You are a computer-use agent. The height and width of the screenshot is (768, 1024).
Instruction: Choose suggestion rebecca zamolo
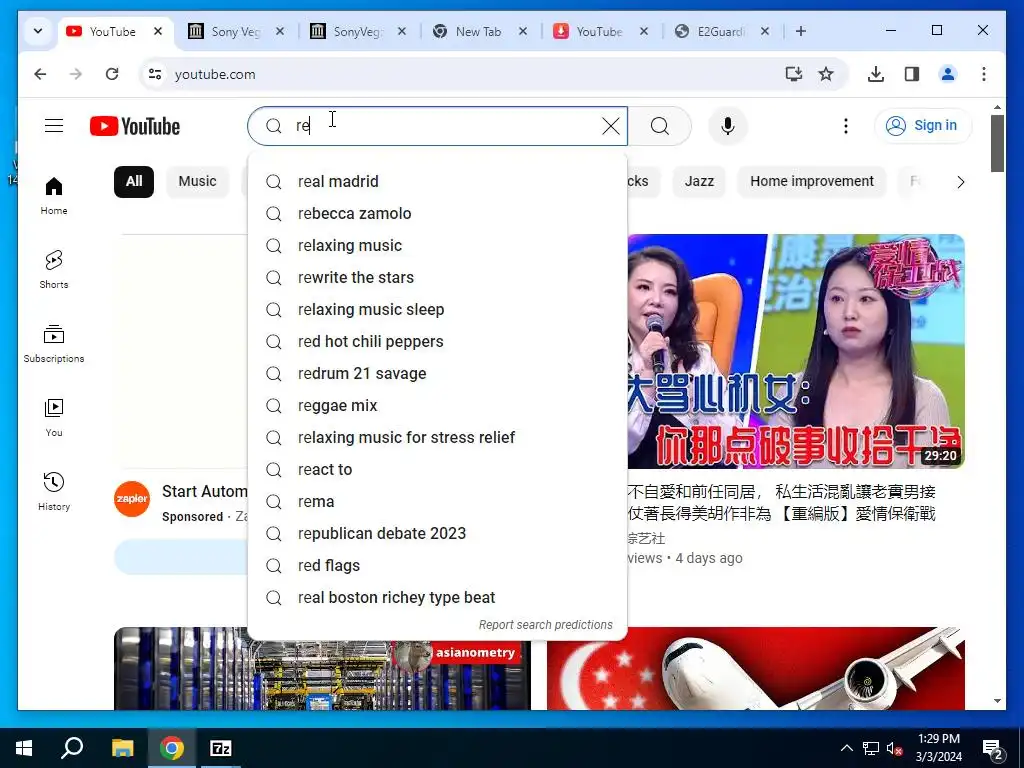(x=438, y=214)
